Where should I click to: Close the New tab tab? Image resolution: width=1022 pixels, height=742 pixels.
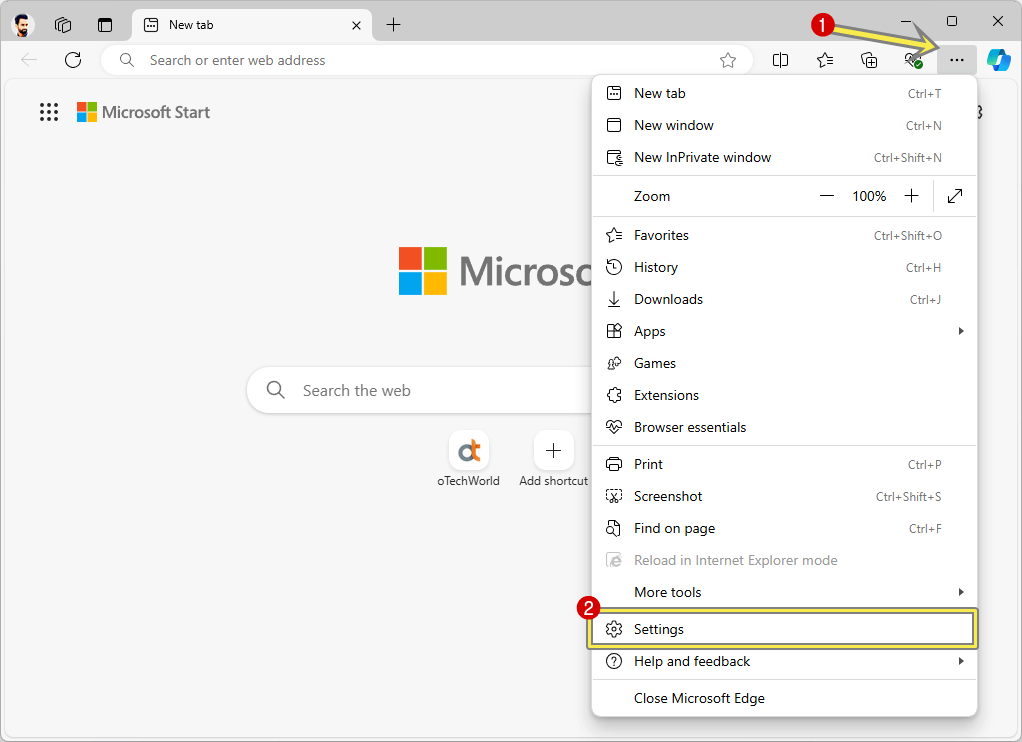pos(357,25)
